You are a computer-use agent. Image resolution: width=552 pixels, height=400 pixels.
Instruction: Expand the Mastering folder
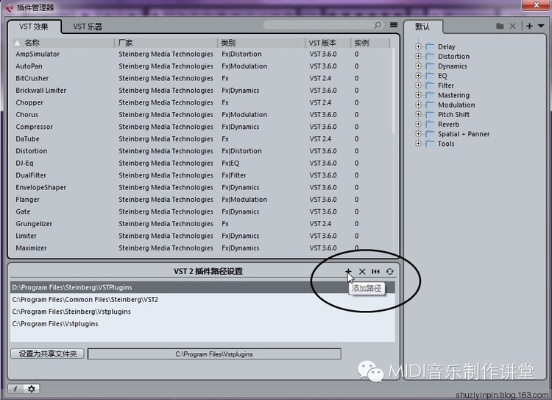click(418, 95)
